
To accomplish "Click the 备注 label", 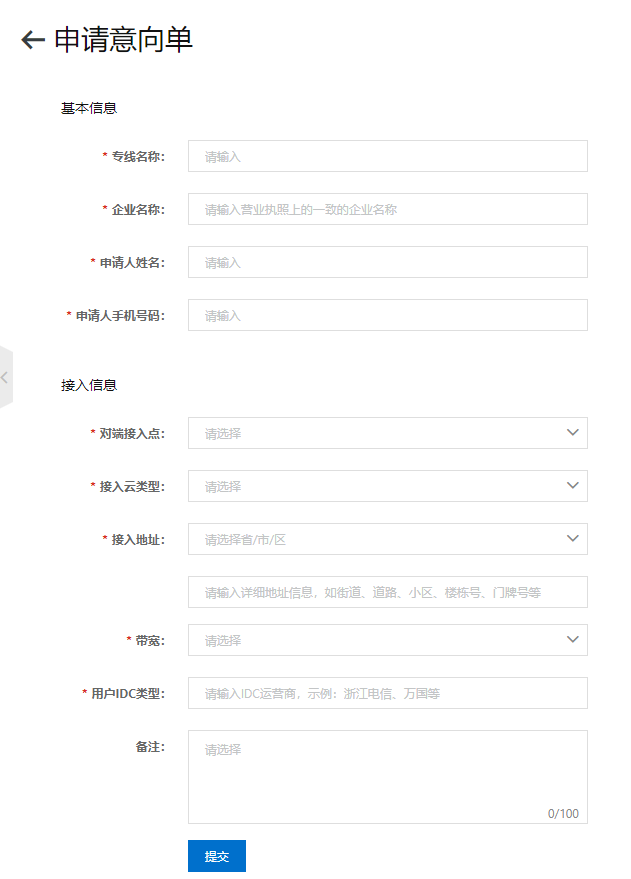I will tap(150, 747).
